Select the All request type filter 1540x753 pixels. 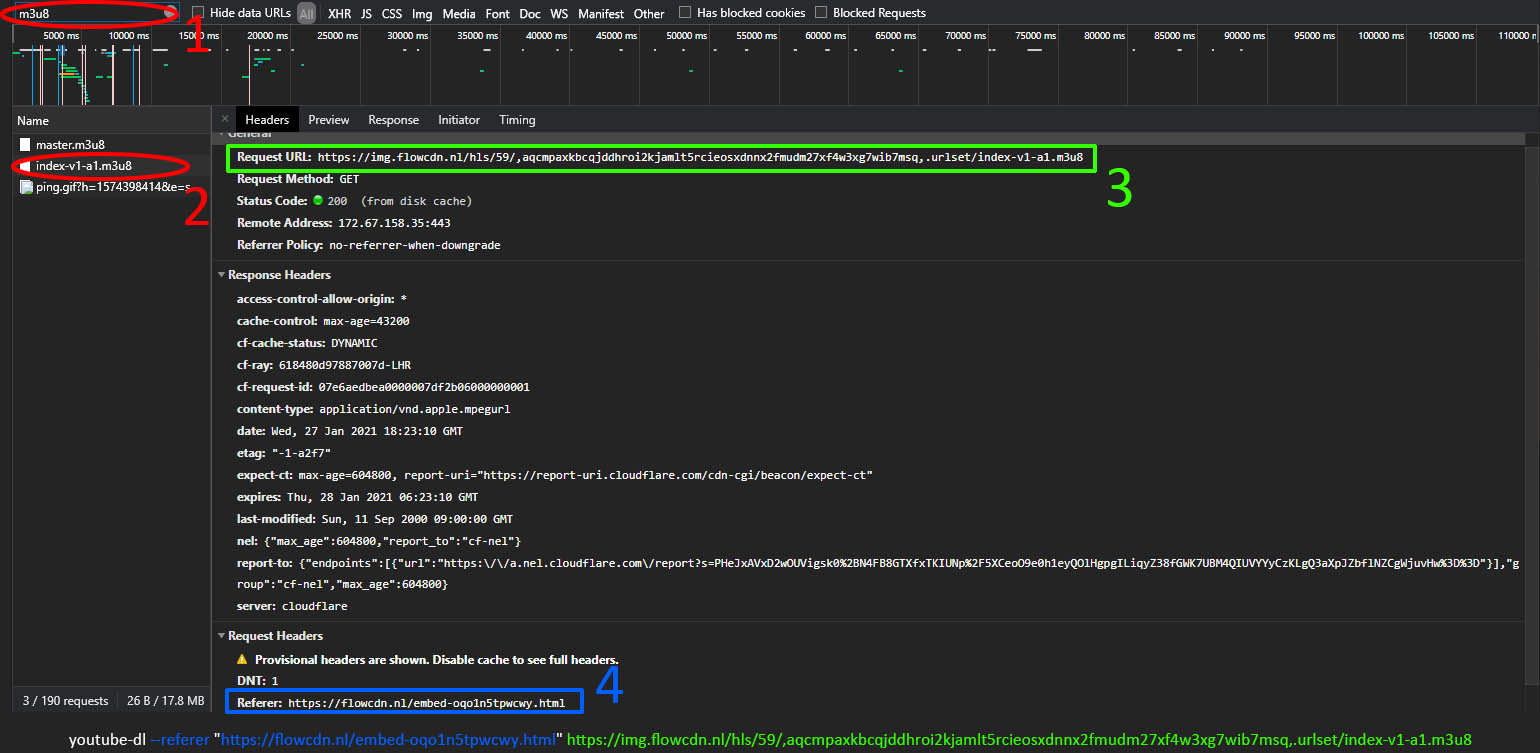[307, 14]
